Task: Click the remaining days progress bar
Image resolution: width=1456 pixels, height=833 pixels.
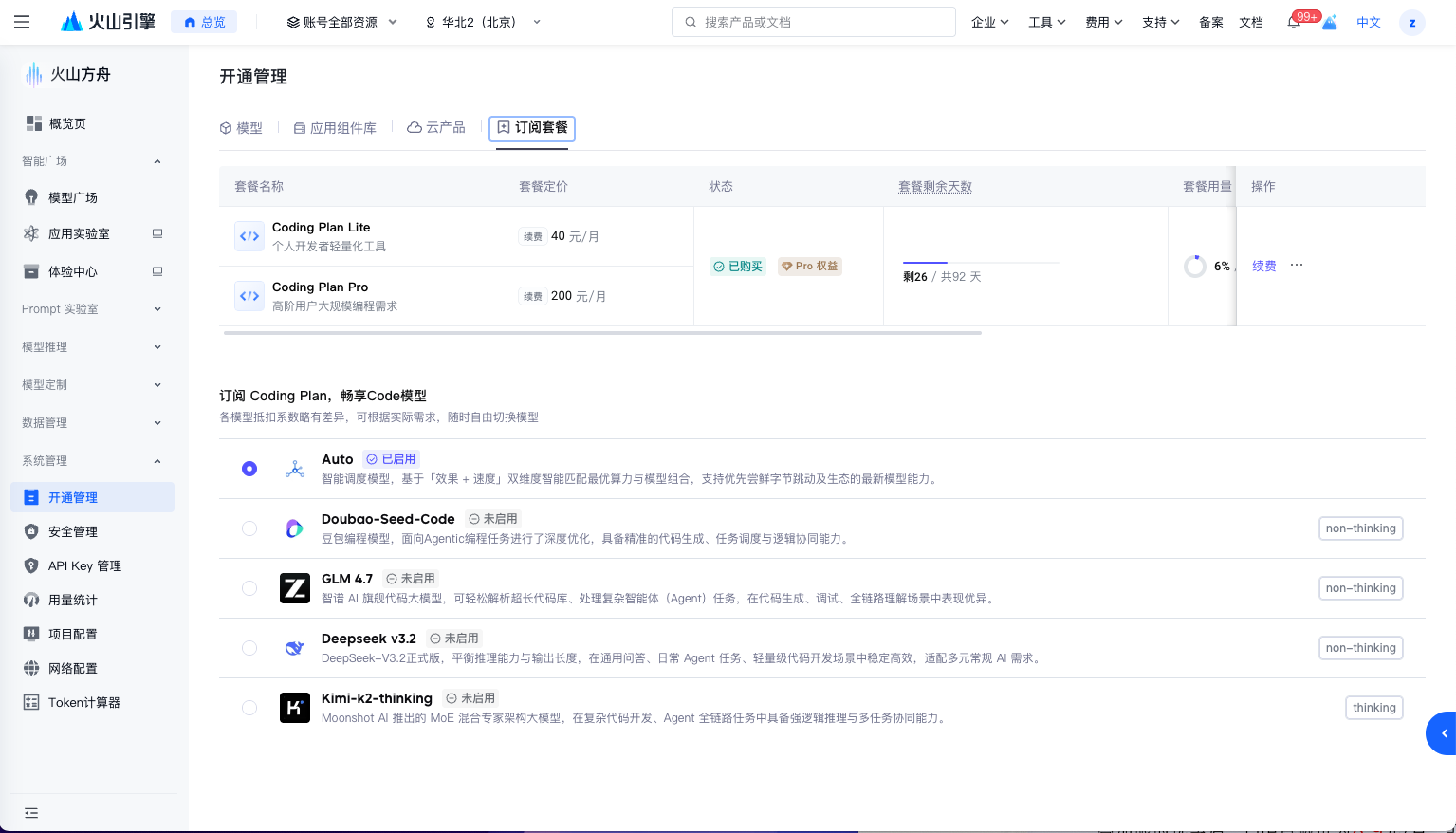Action: click(x=980, y=262)
